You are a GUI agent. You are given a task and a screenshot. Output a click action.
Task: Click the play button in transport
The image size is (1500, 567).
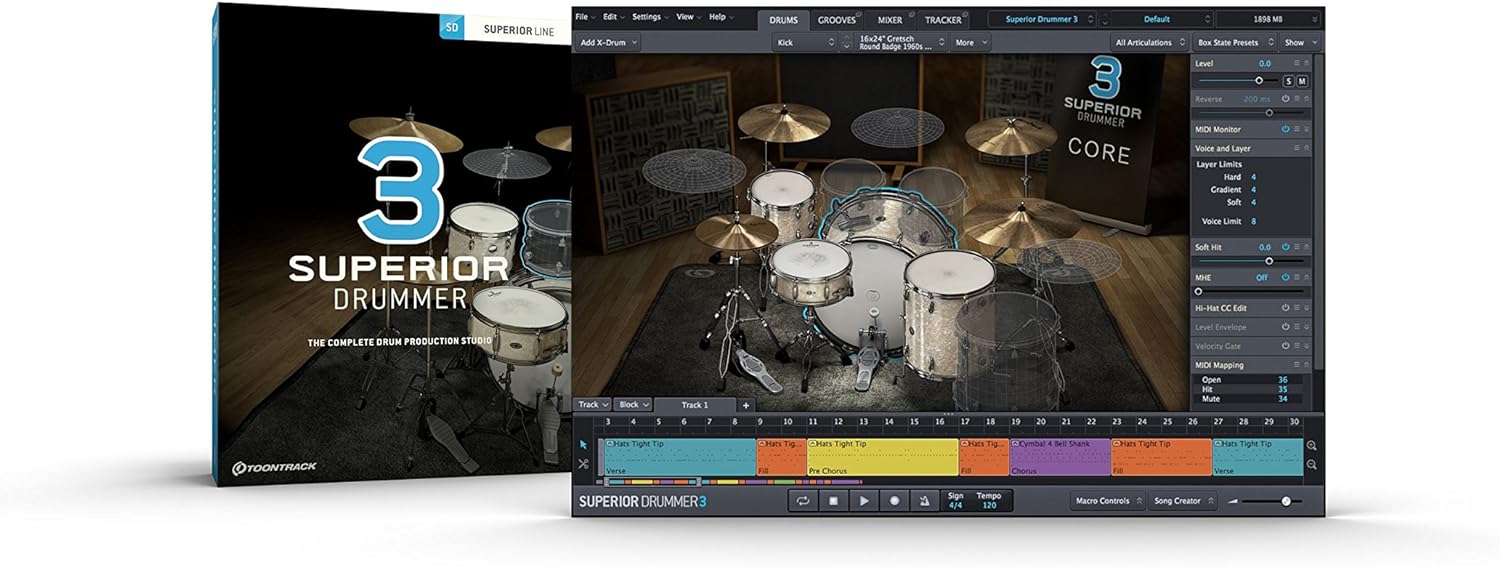864,501
